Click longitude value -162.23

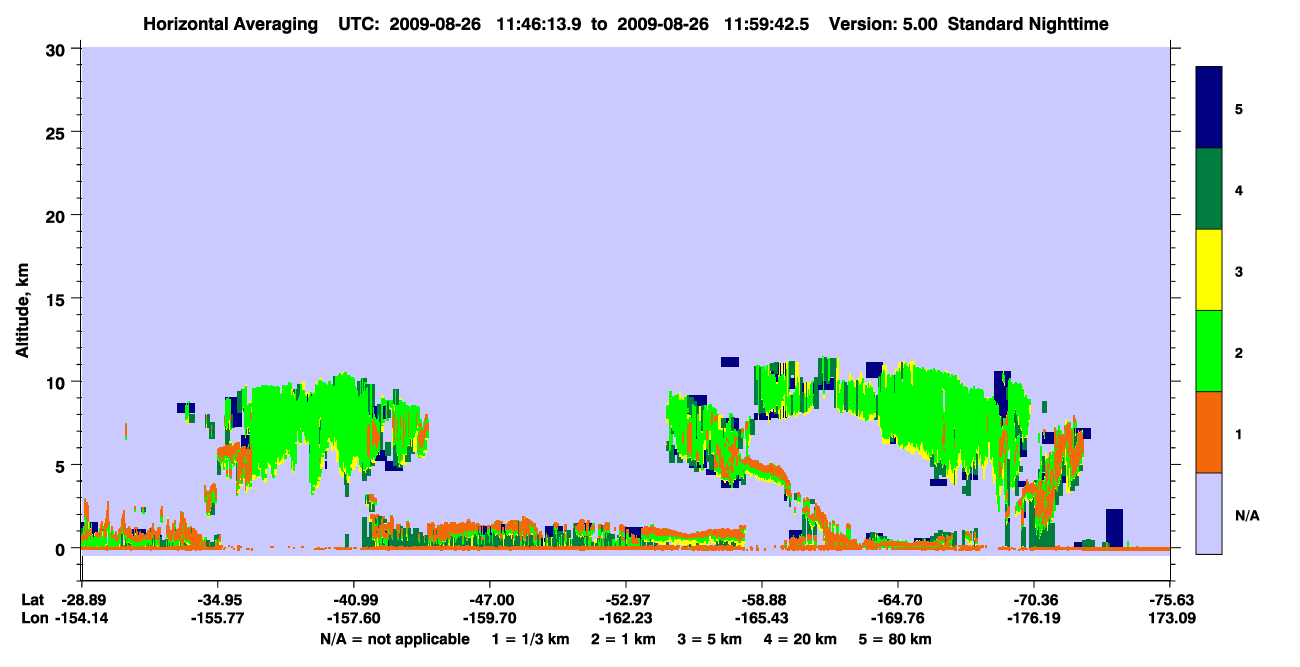pyautogui.click(x=625, y=618)
